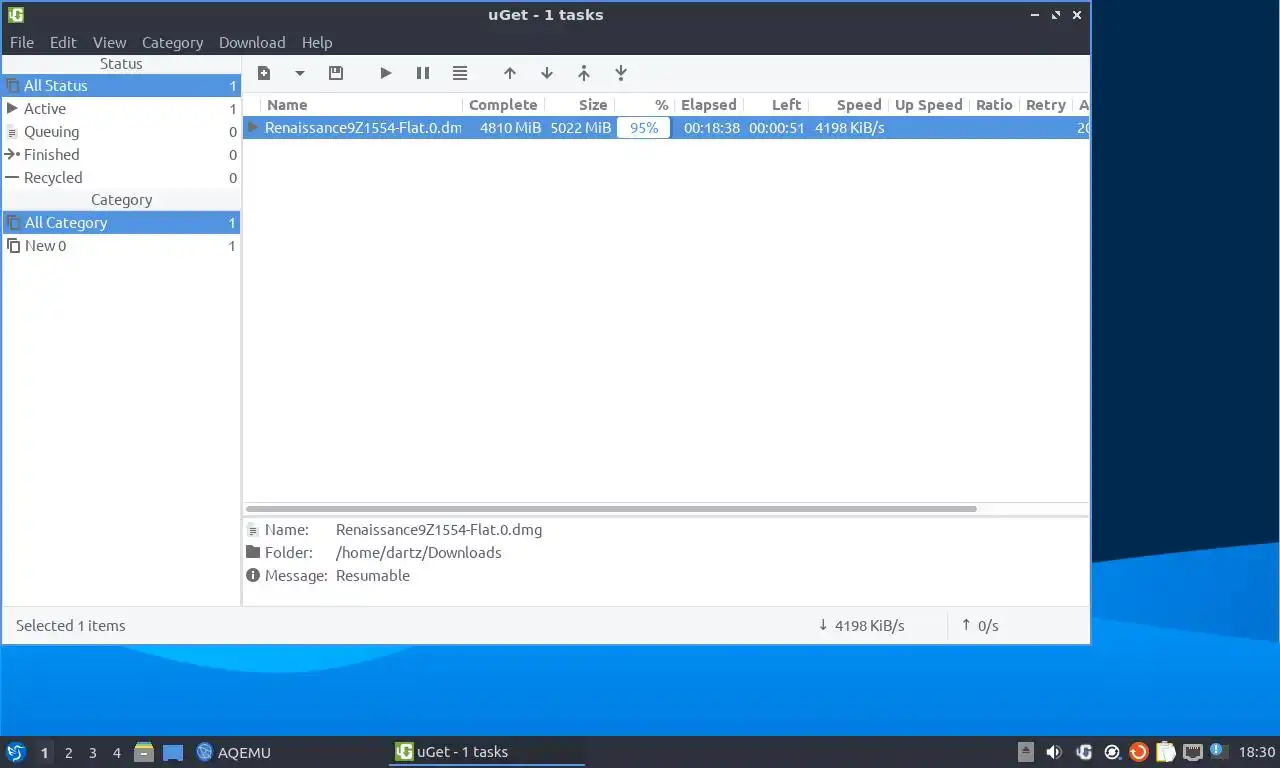Viewport: 1280px width, 768px height.
Task: Click the volume speaker tray icon
Action: pyautogui.click(x=1054, y=752)
